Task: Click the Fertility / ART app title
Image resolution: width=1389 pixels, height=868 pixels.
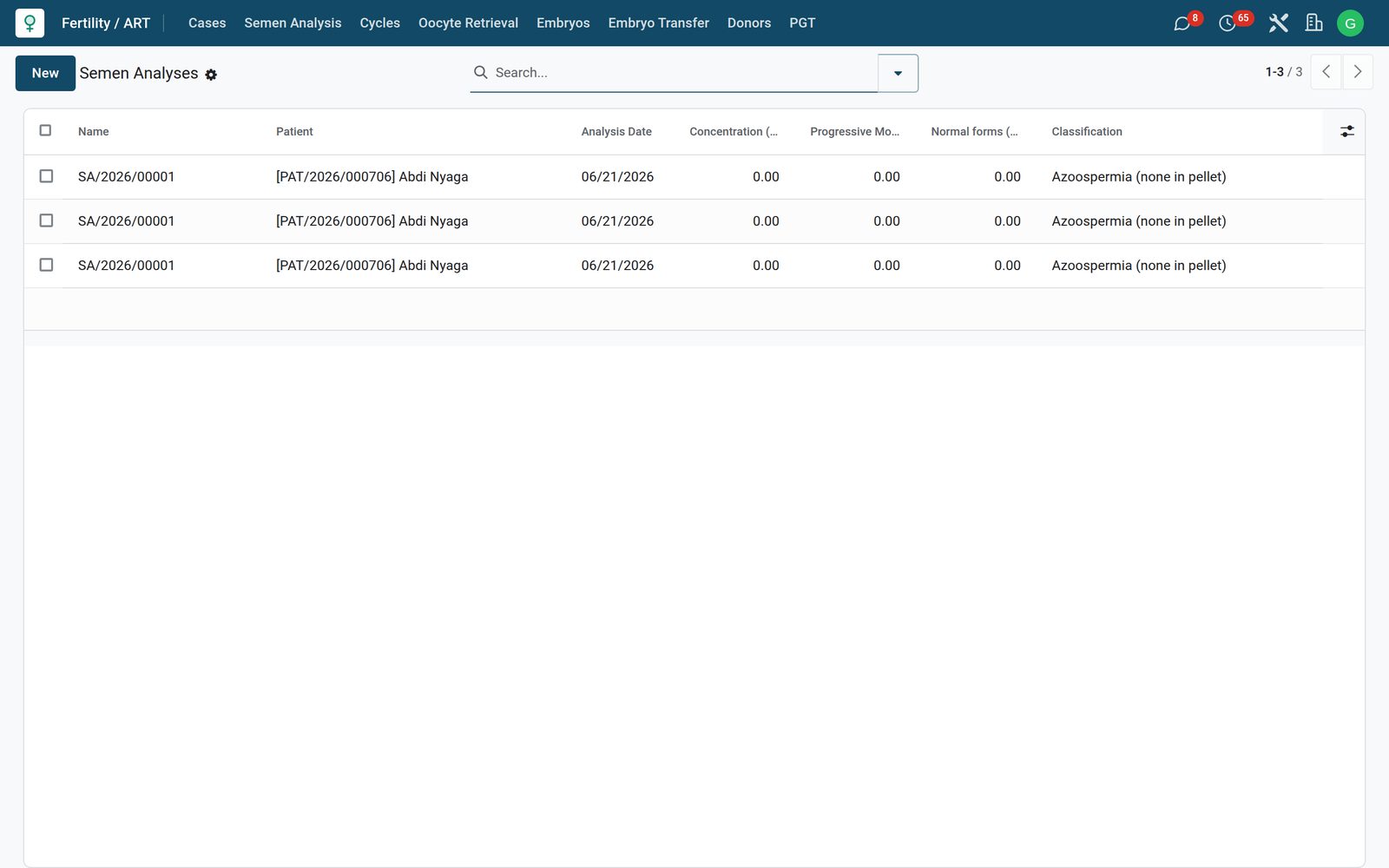Action: coord(106,23)
